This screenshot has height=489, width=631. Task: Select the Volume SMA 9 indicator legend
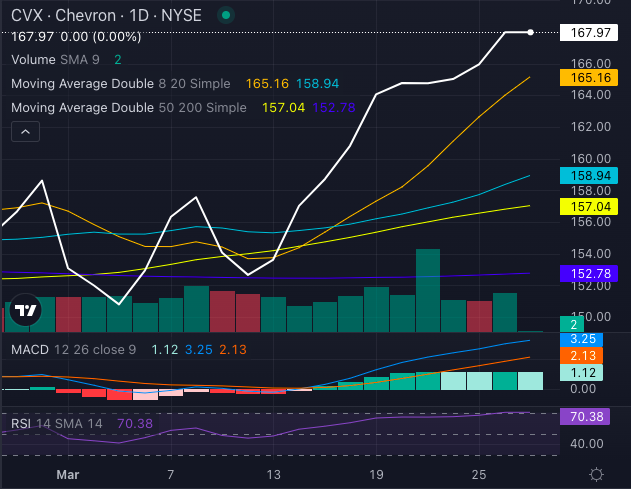click(55, 60)
